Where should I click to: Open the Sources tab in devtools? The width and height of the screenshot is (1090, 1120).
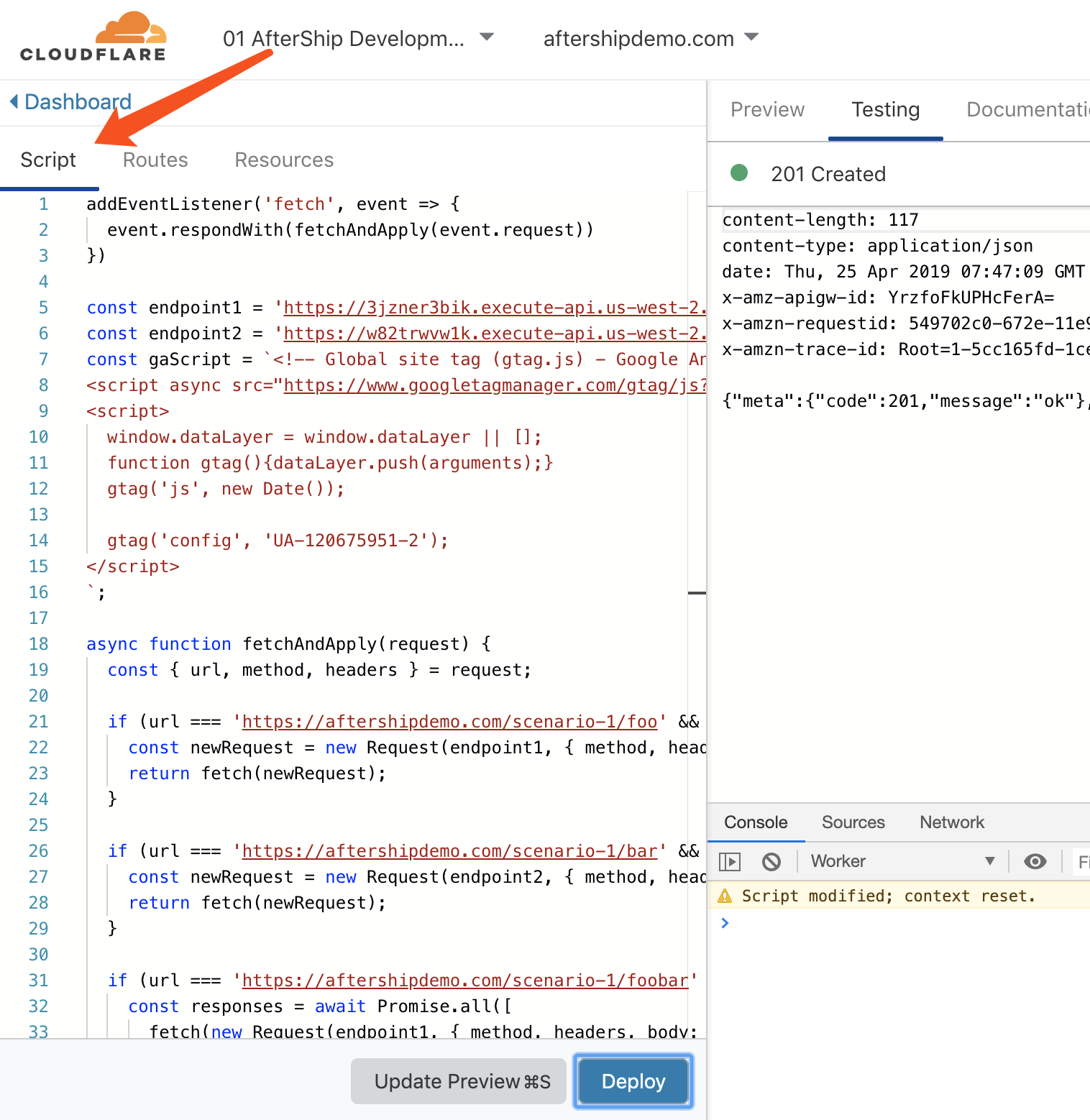(853, 822)
